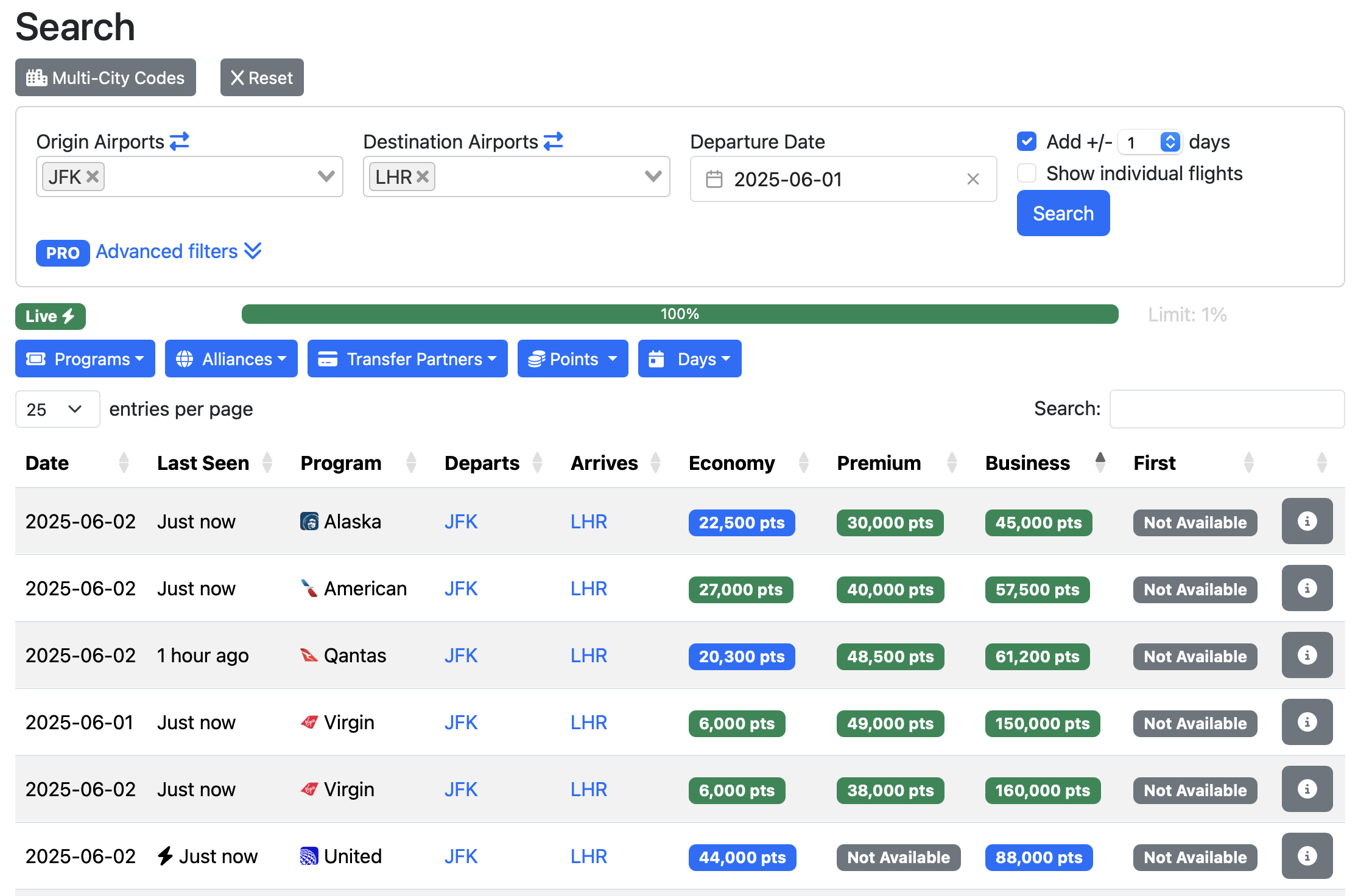Viewport: 1358px width, 896px height.
Task: Toggle the Add +/- days checkbox
Action: coord(1027,141)
